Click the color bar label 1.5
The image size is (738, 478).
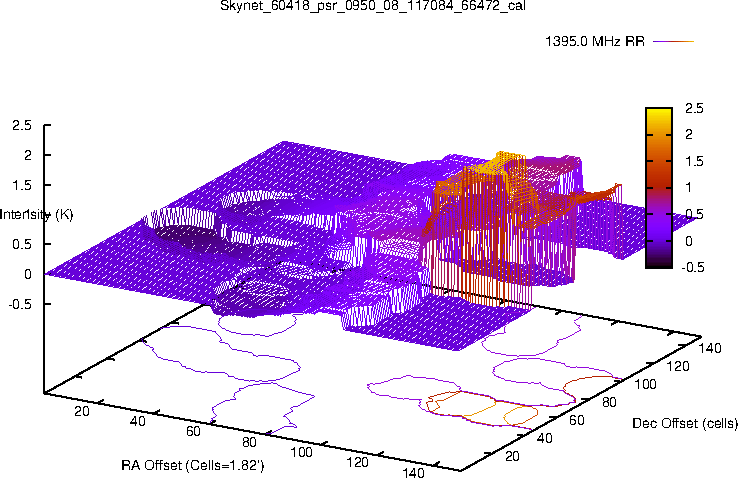pyautogui.click(x=694, y=161)
